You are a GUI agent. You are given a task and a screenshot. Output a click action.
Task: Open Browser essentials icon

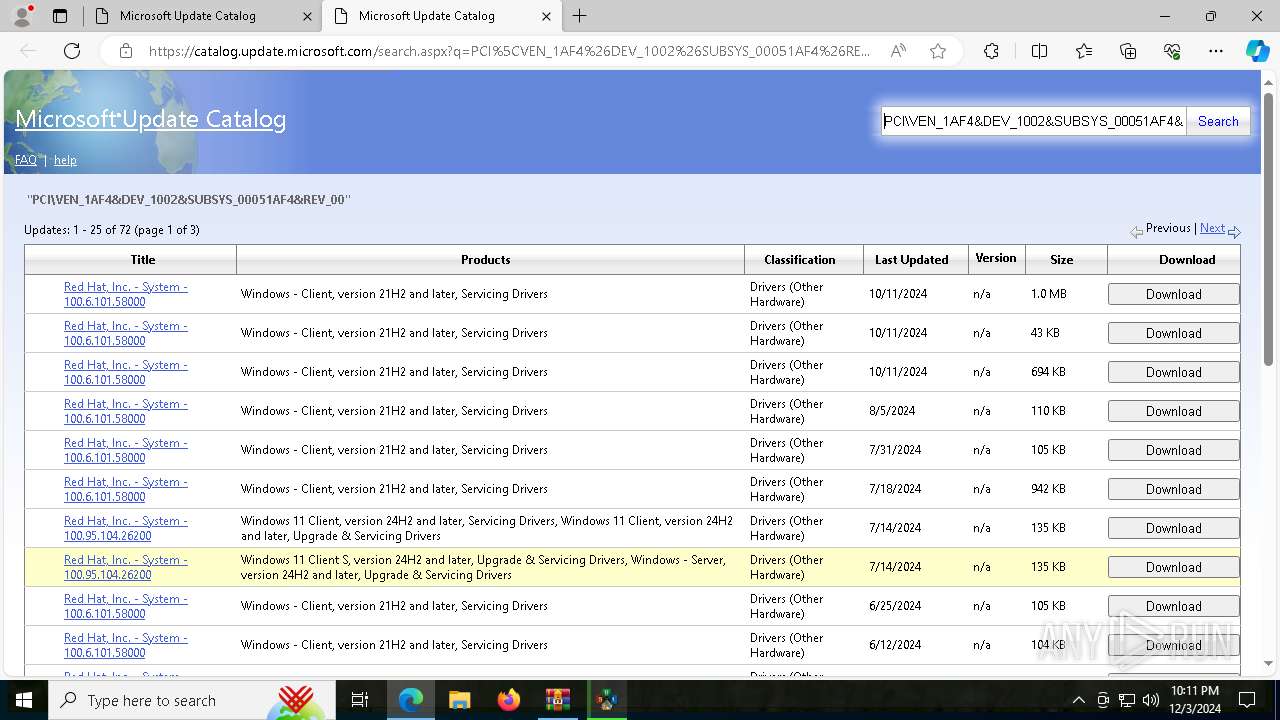click(x=1172, y=51)
